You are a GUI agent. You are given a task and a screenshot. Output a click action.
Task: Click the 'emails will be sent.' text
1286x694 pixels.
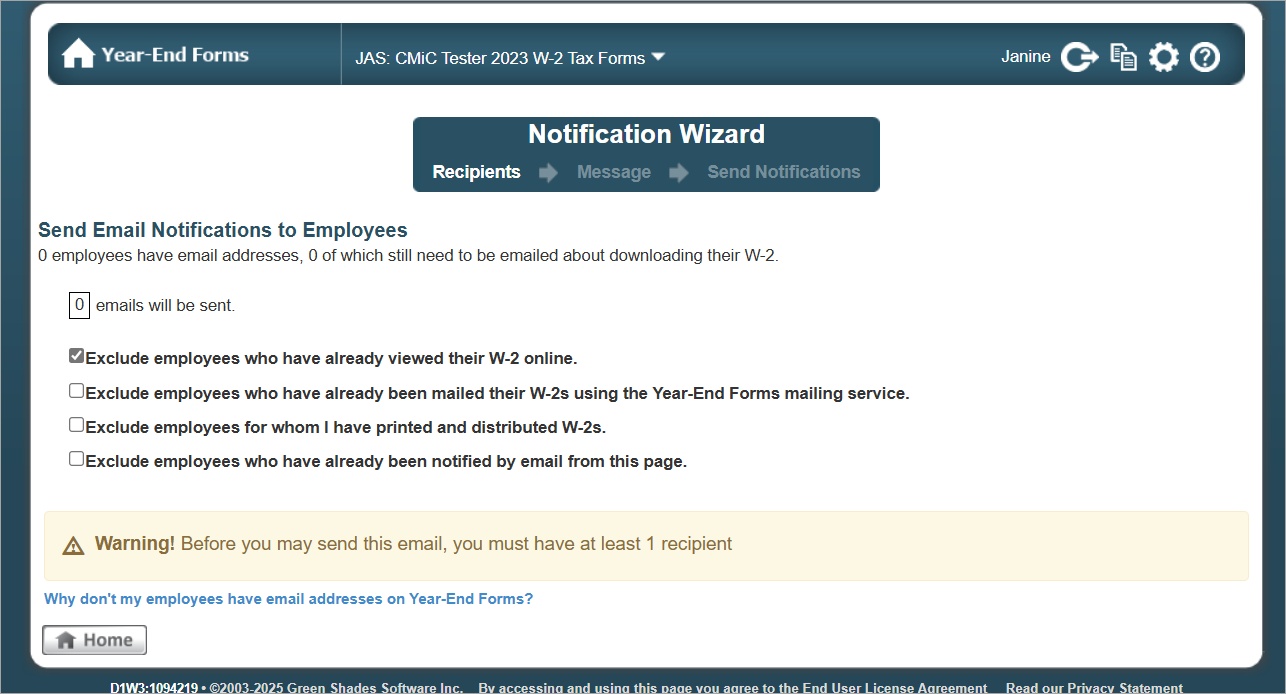click(166, 306)
